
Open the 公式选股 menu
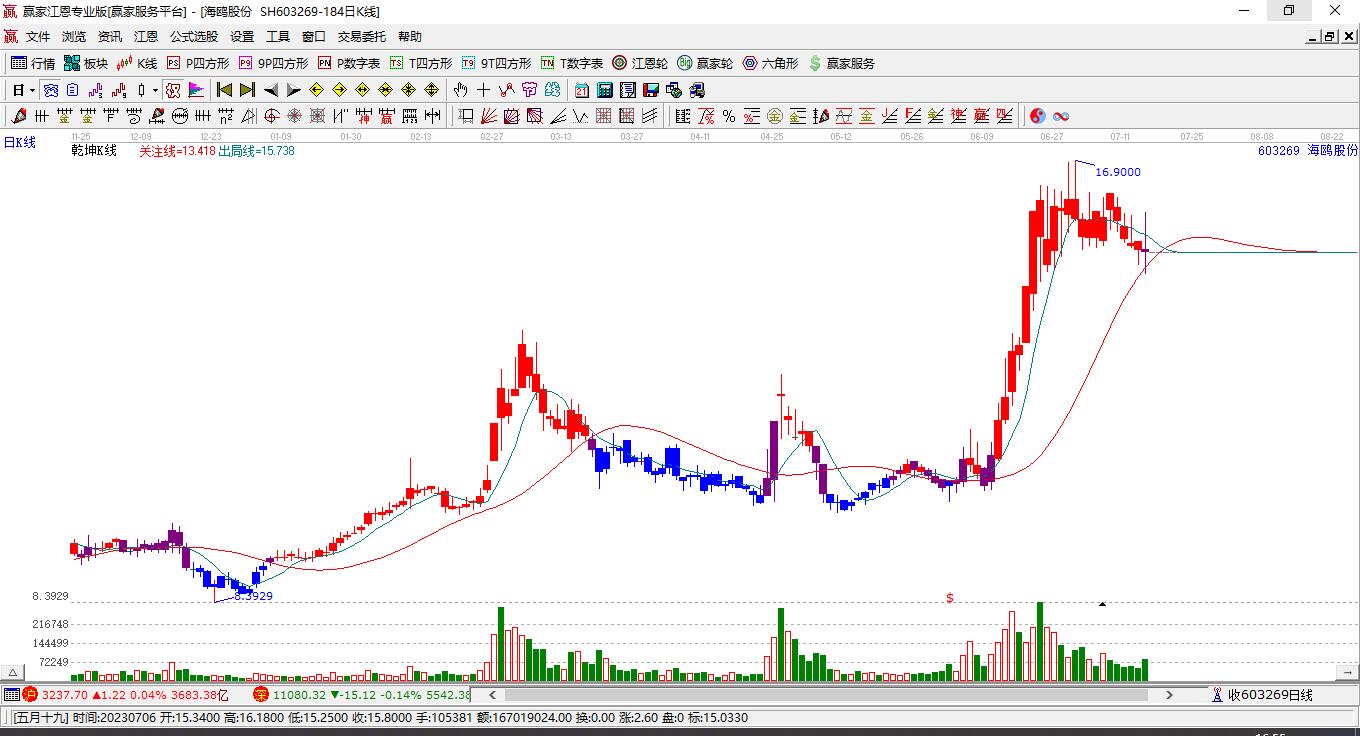coord(194,36)
